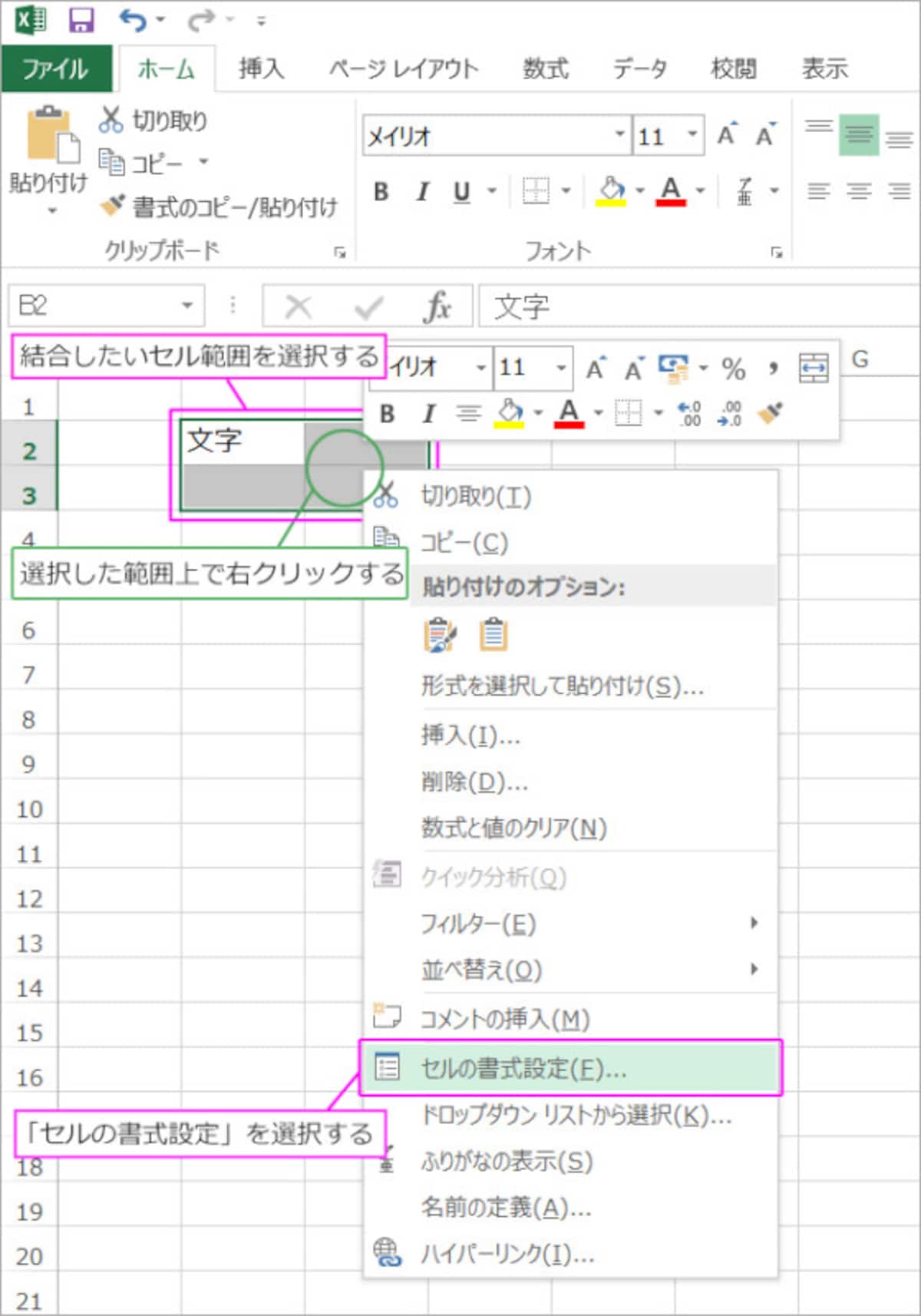Open the ribbon font size dropdown
The width and height of the screenshot is (921, 1316).
pyautogui.click(x=692, y=134)
